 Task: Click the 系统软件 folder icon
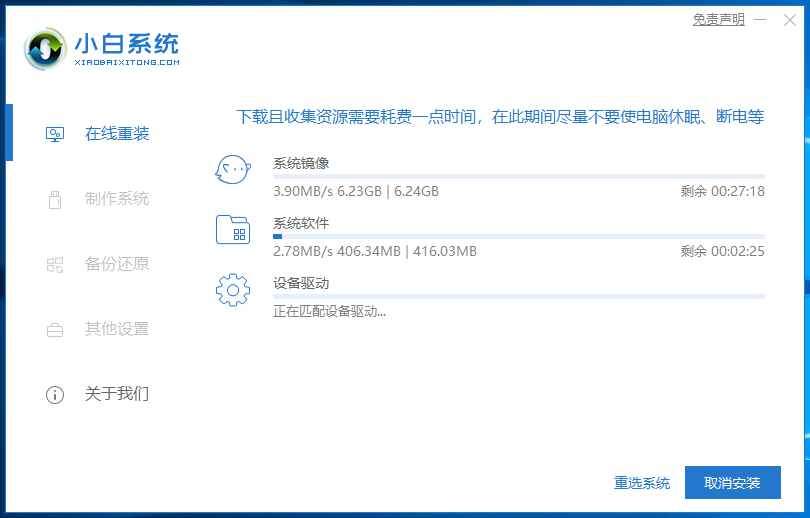pos(233,230)
